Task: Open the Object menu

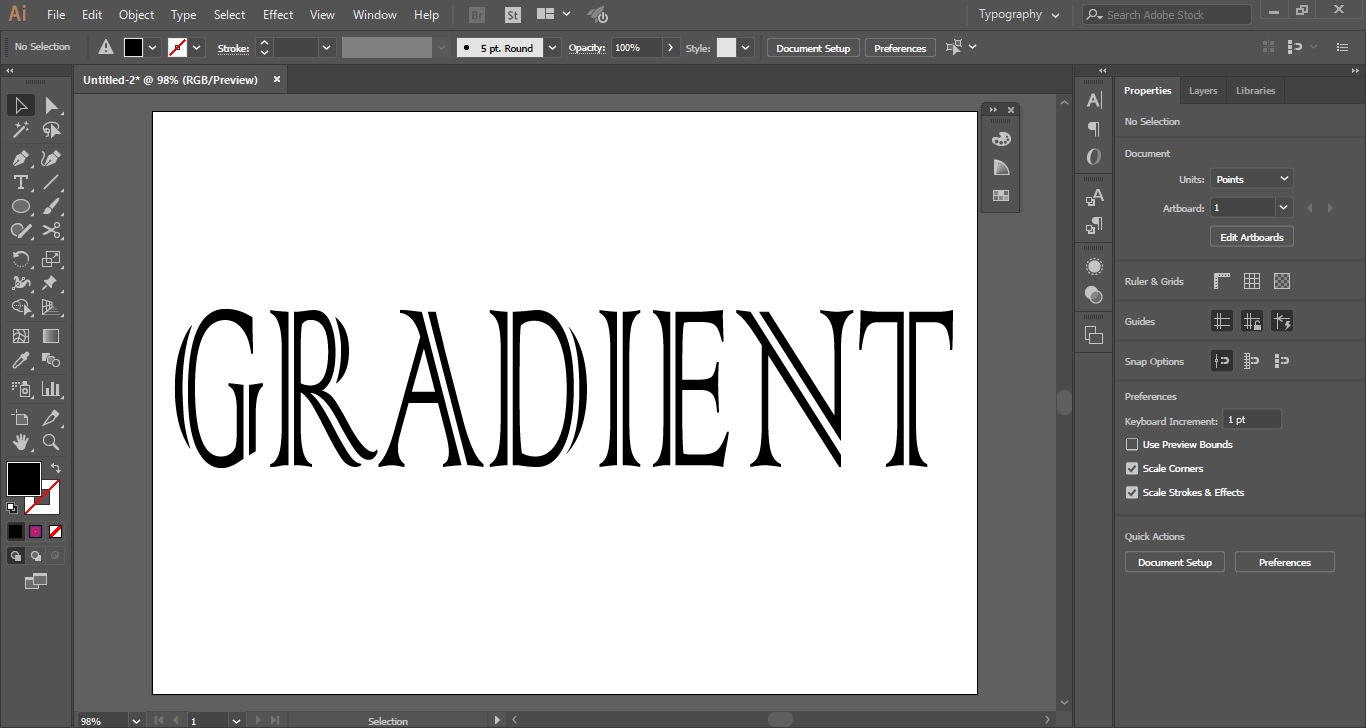Action: click(x=136, y=15)
